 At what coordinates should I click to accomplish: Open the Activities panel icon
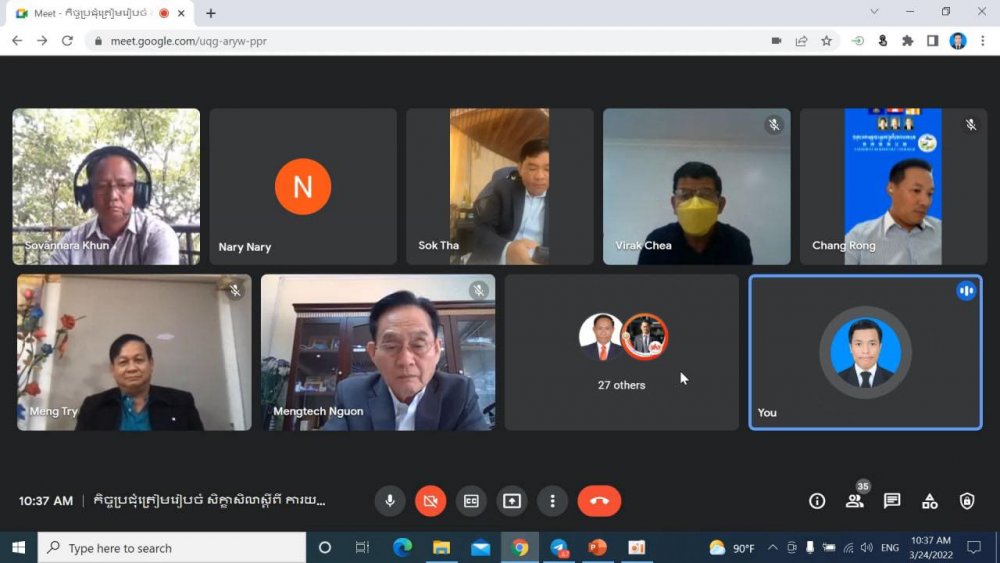pos(929,501)
